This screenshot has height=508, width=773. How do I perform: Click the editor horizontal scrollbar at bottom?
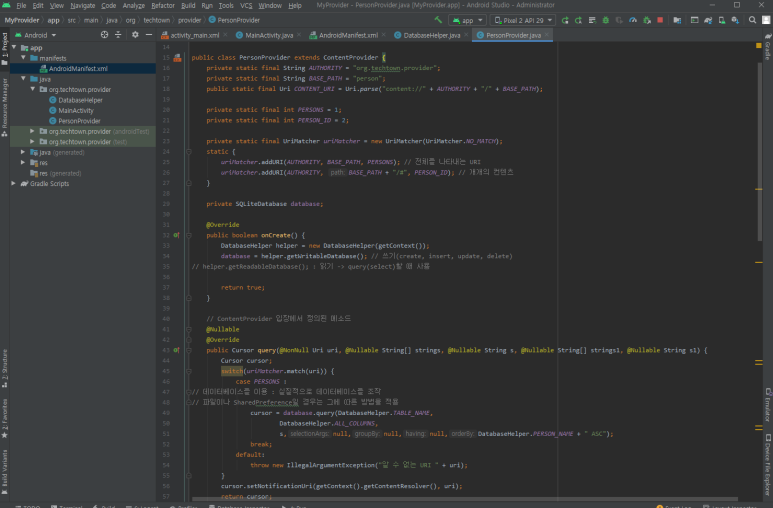464,499
